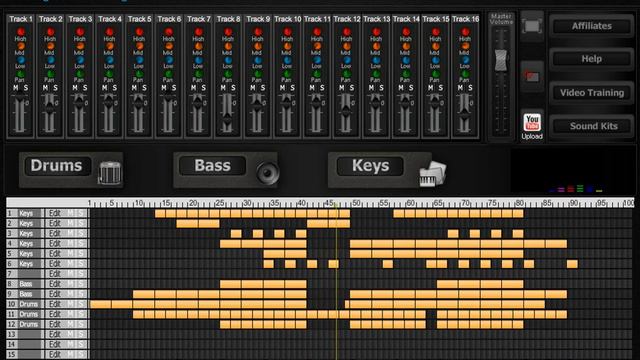
Task: Open Sound Kits
Action: click(x=592, y=126)
